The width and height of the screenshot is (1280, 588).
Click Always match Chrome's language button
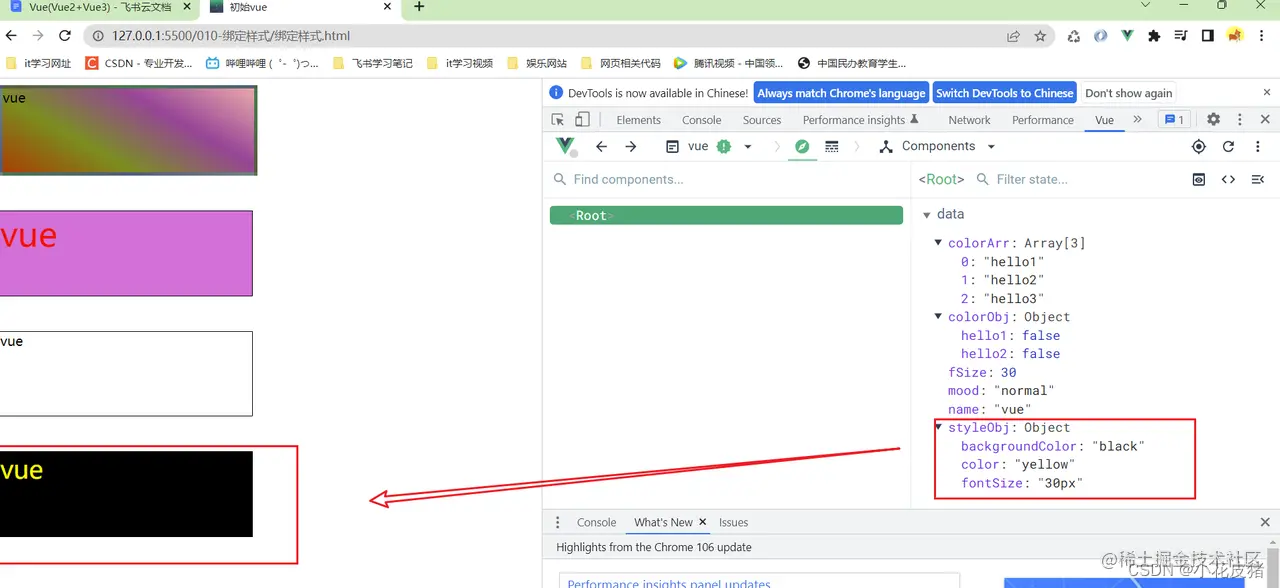(841, 93)
